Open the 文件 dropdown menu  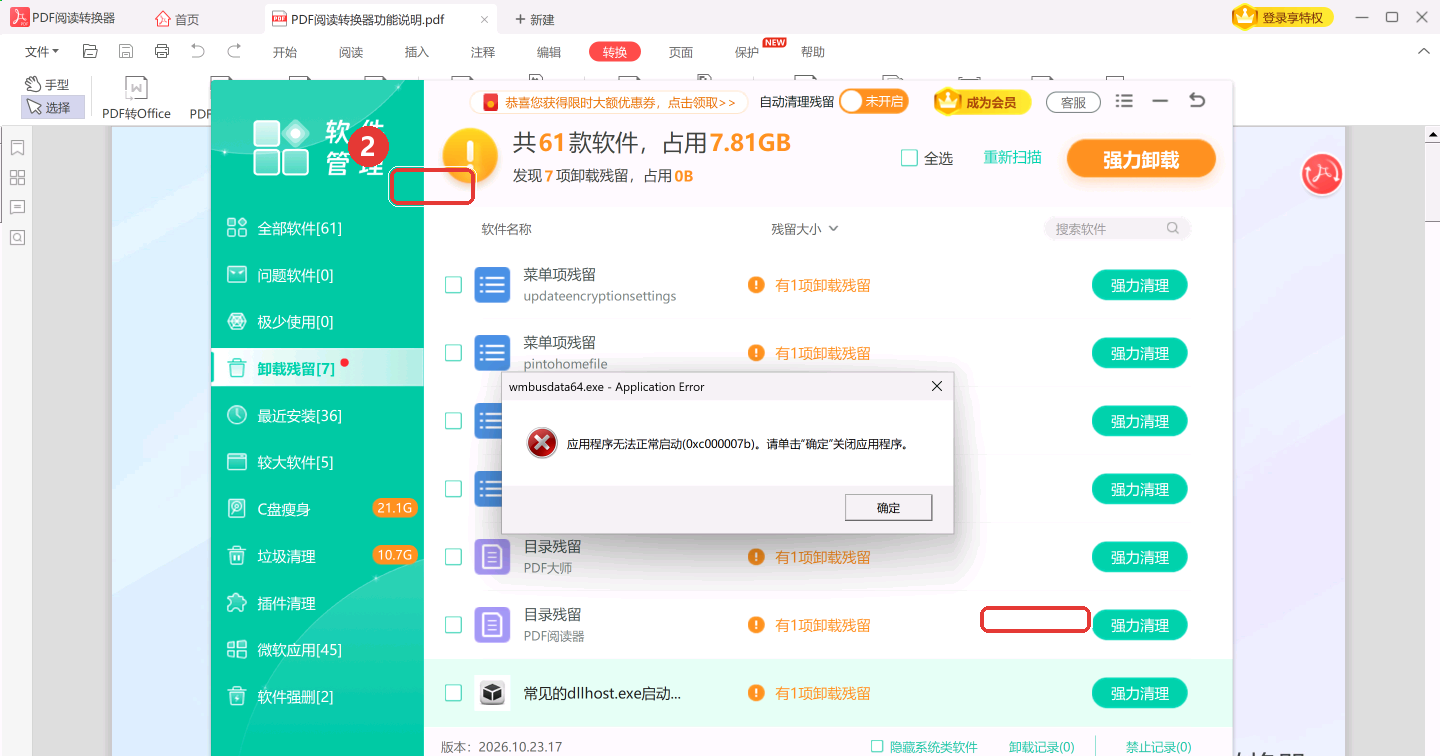[x=42, y=52]
